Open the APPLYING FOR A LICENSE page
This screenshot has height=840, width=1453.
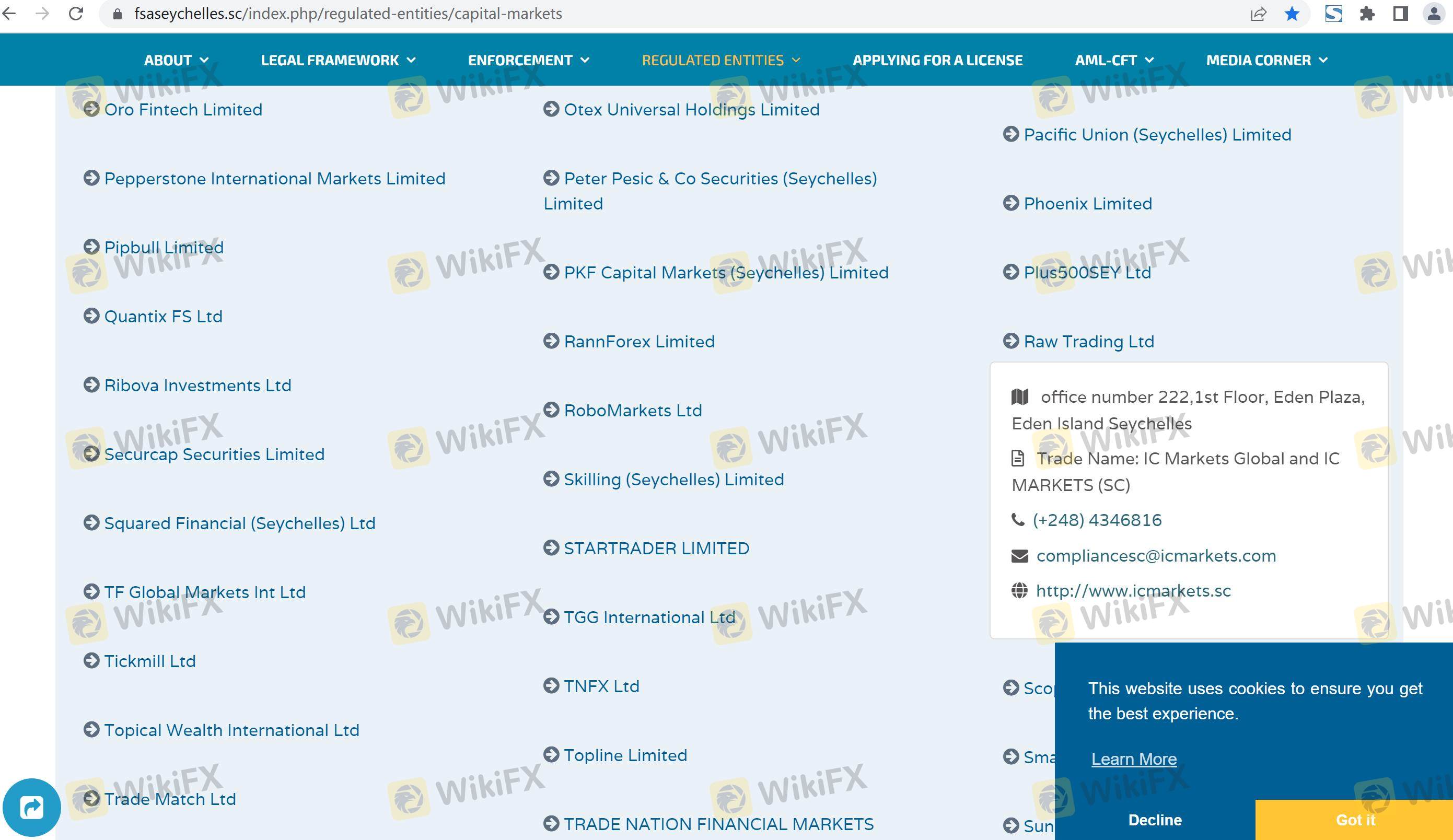pyautogui.click(x=937, y=60)
